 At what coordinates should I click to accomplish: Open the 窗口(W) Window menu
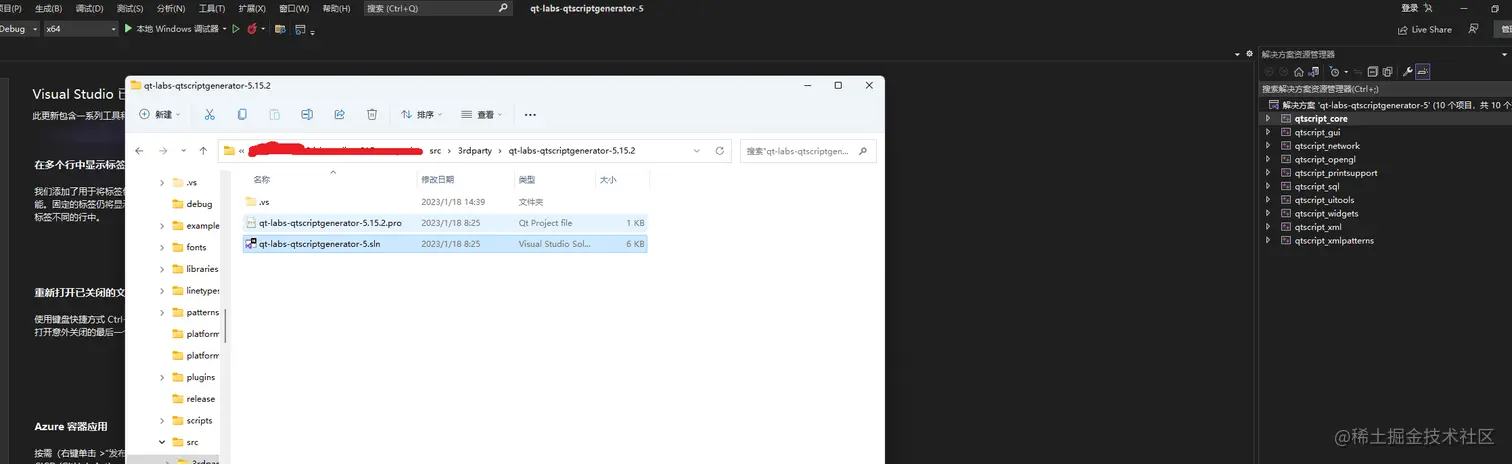pyautogui.click(x=295, y=8)
